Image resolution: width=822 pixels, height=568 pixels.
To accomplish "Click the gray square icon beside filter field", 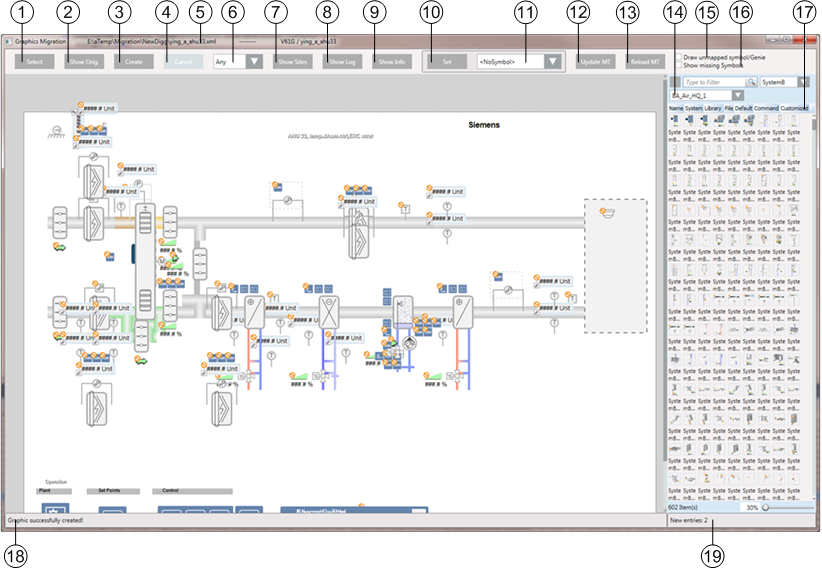I will pyautogui.click(x=676, y=82).
